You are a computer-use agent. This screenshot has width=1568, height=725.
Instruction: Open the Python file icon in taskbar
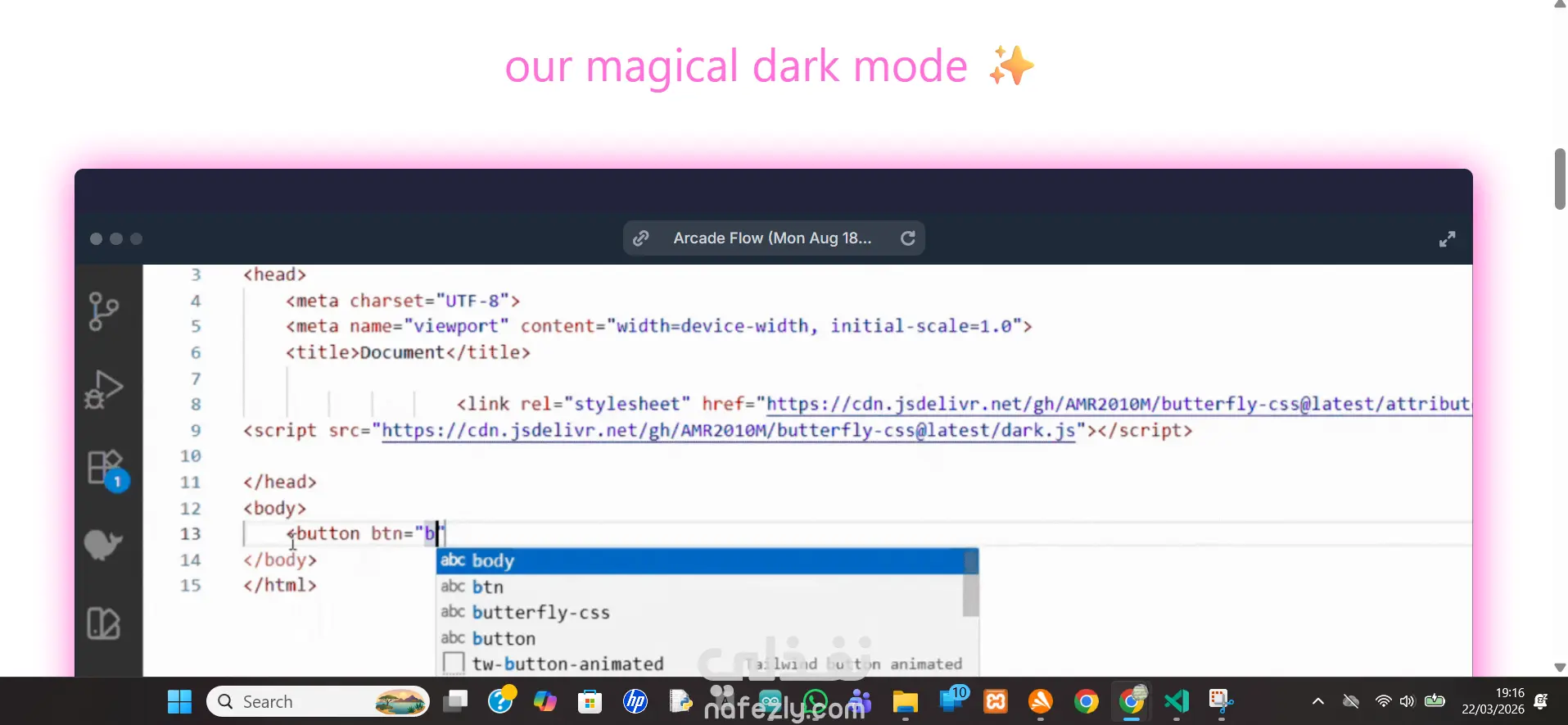[x=680, y=702]
